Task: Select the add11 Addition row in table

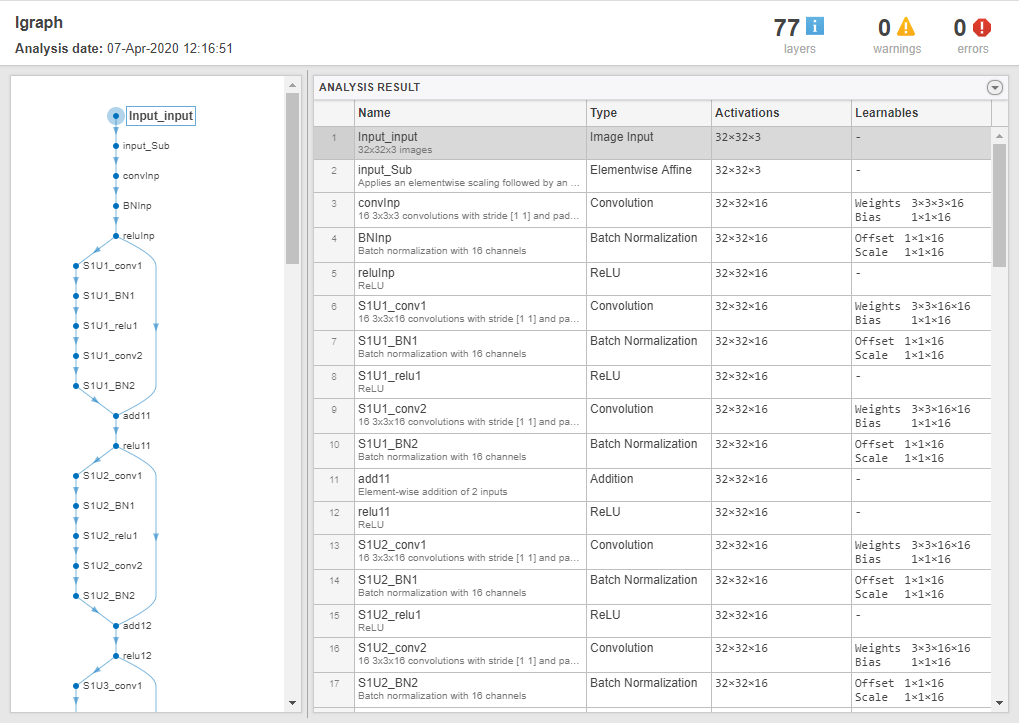Action: click(652, 485)
